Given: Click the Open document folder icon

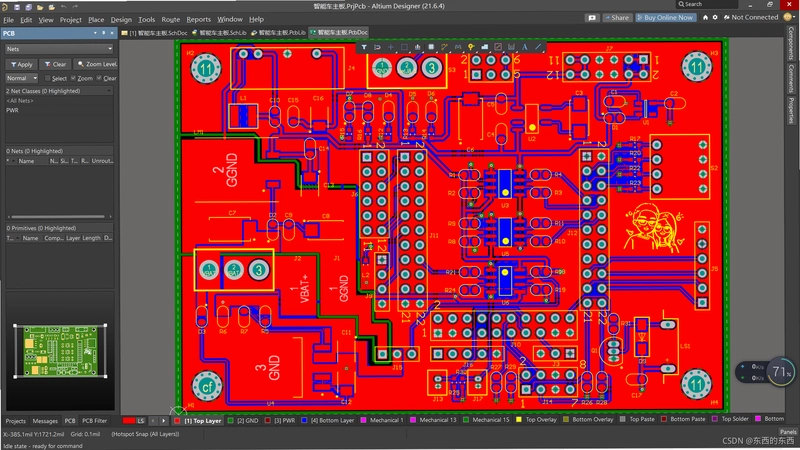Looking at the screenshot, I should coord(40,7).
